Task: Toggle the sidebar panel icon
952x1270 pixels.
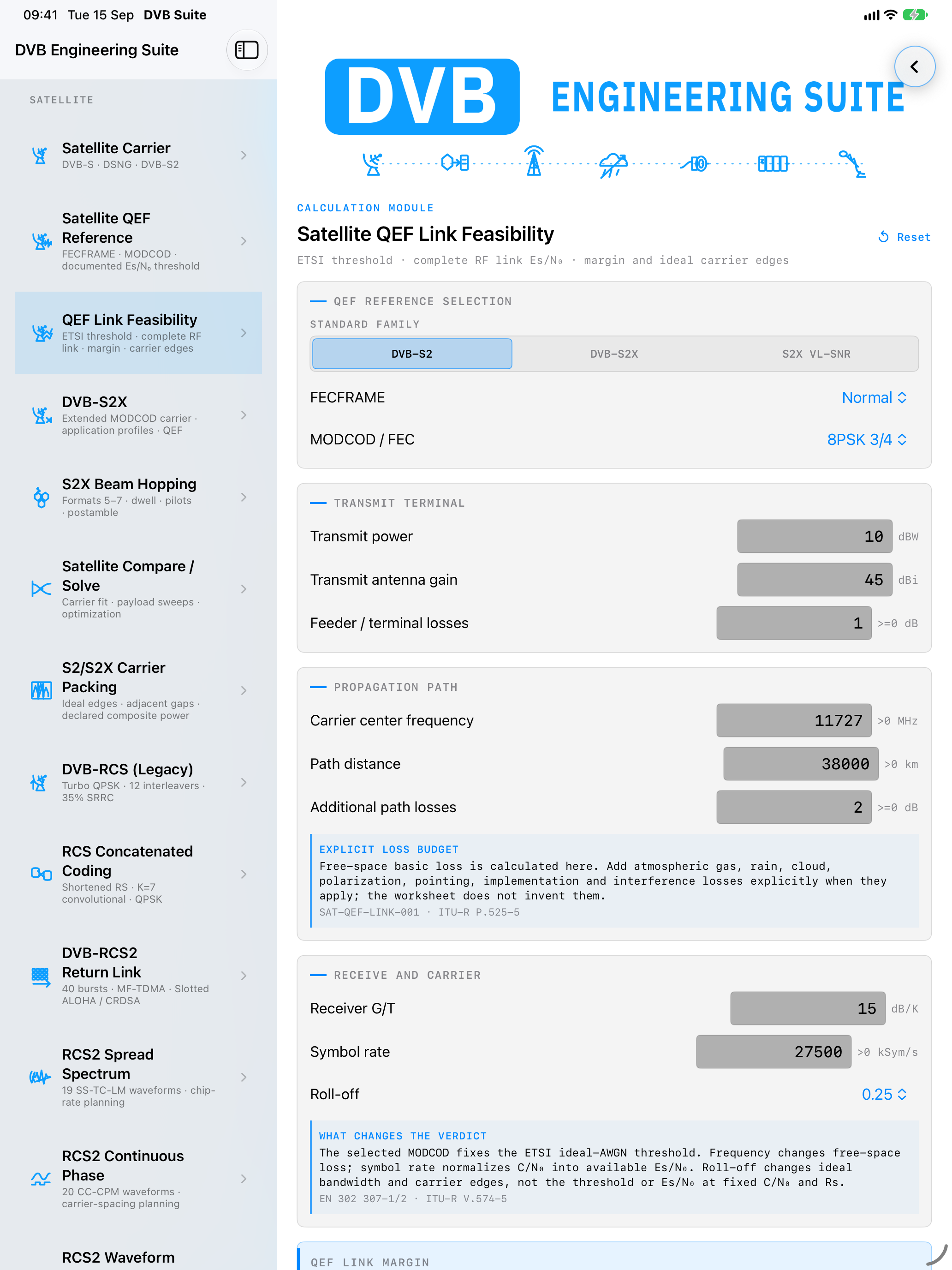Action: click(x=247, y=50)
